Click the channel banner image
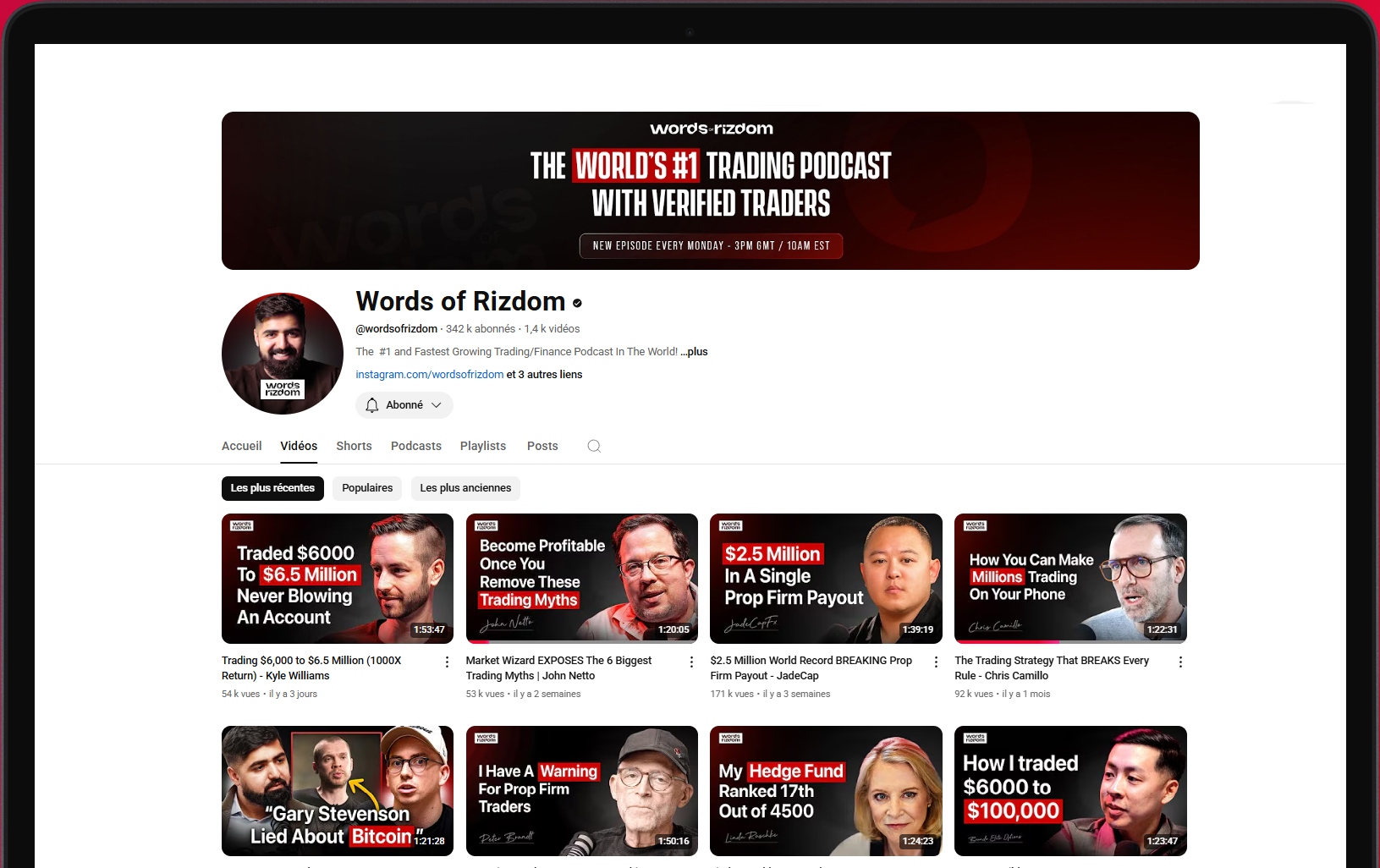Screen dimensions: 1380x868 tap(711, 190)
